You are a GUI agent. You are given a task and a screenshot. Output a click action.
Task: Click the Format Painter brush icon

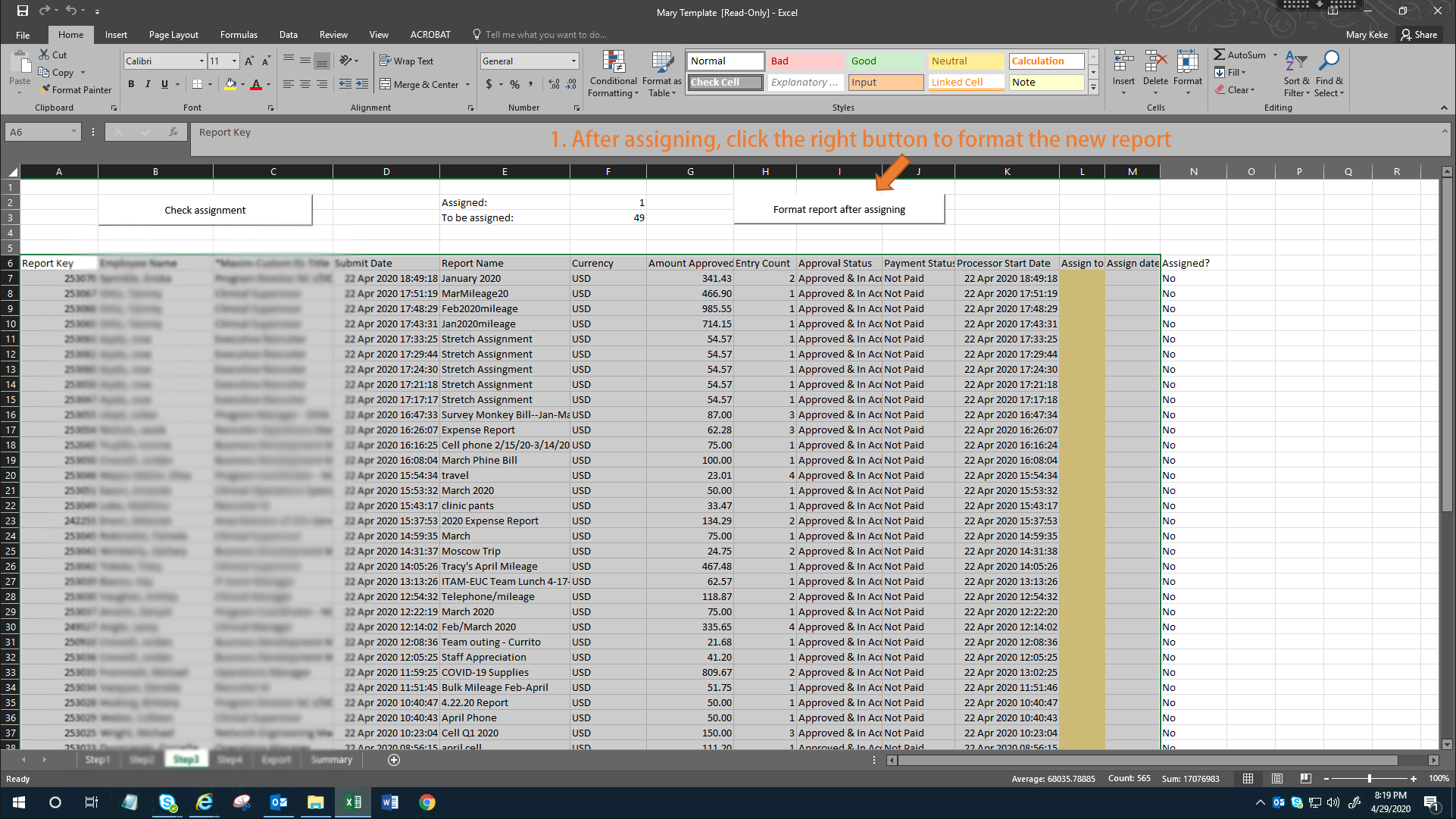[x=45, y=90]
